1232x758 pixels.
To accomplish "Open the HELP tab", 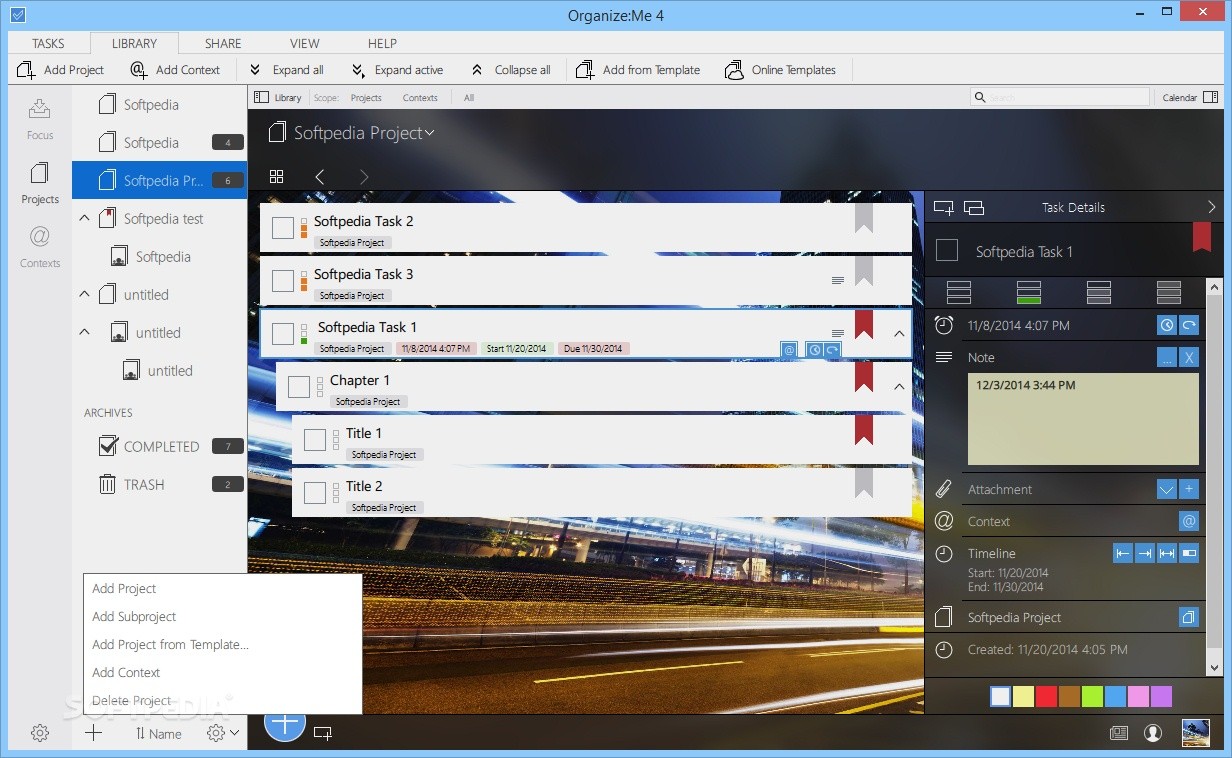I will pyautogui.click(x=382, y=44).
